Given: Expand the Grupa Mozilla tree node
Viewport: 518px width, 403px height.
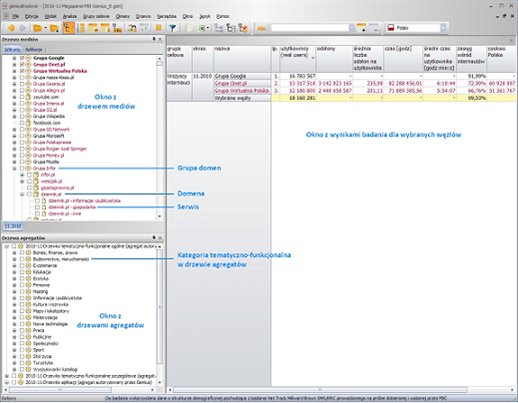Looking at the screenshot, I should point(14,162).
